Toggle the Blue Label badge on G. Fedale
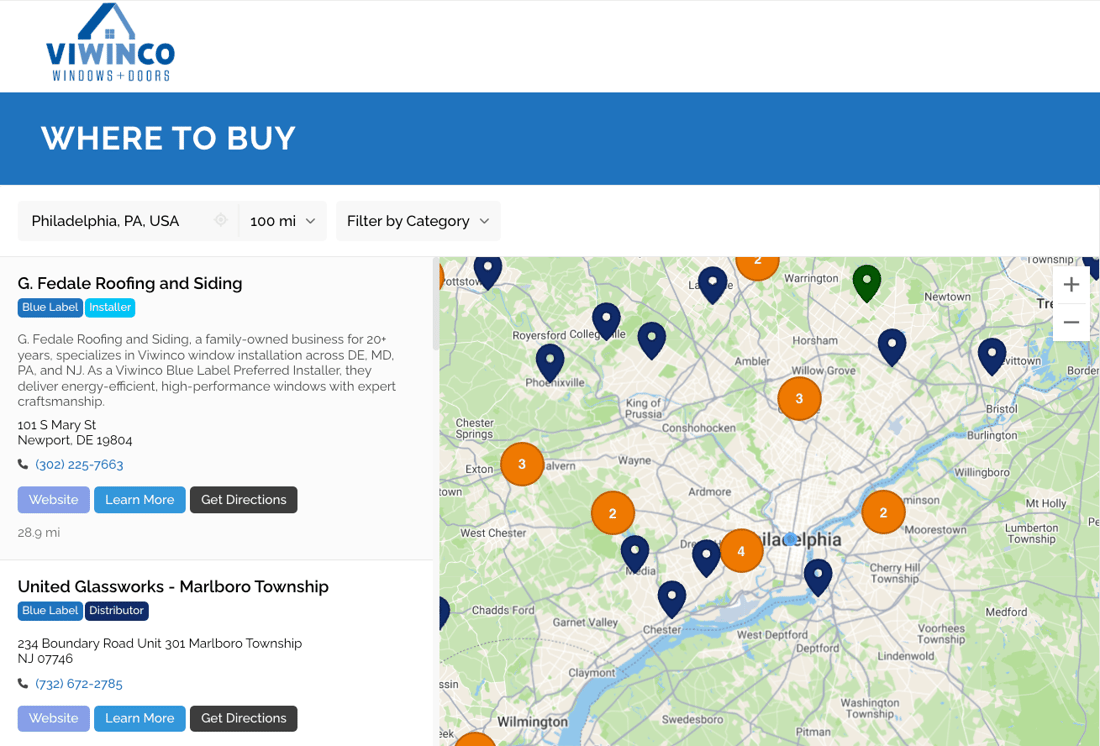 50,307
